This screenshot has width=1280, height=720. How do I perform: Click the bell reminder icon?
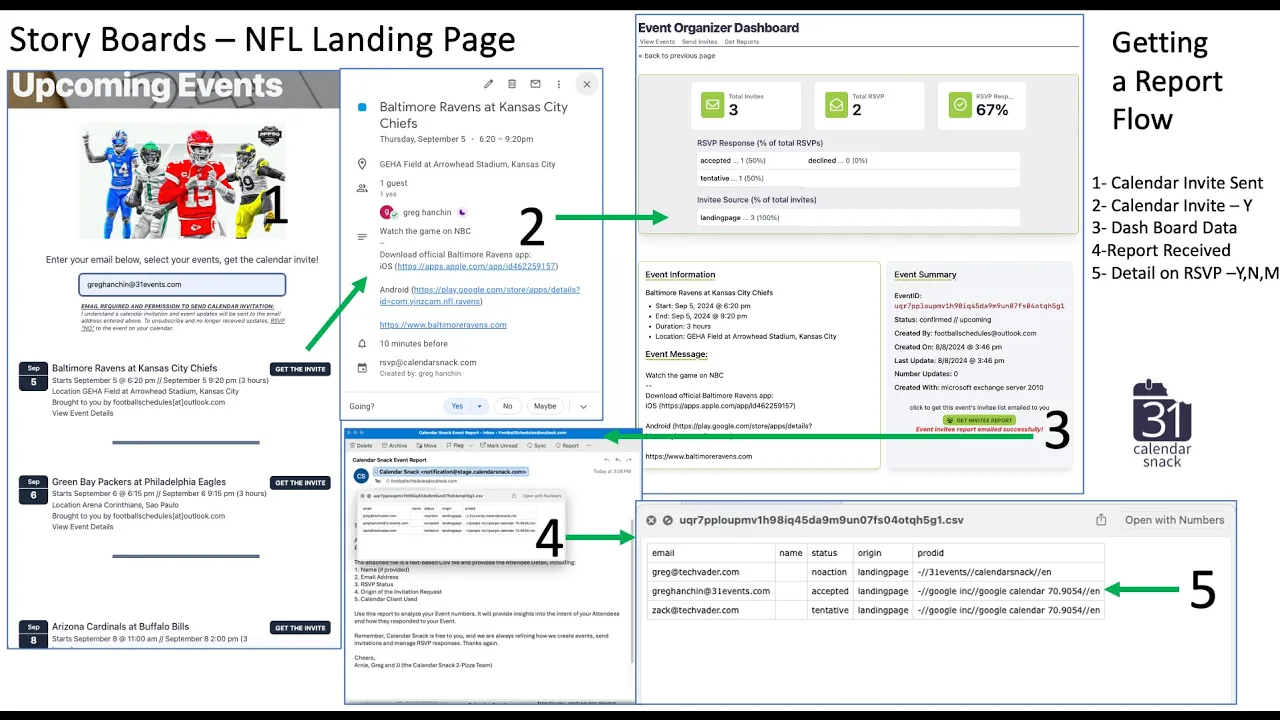[x=362, y=343]
